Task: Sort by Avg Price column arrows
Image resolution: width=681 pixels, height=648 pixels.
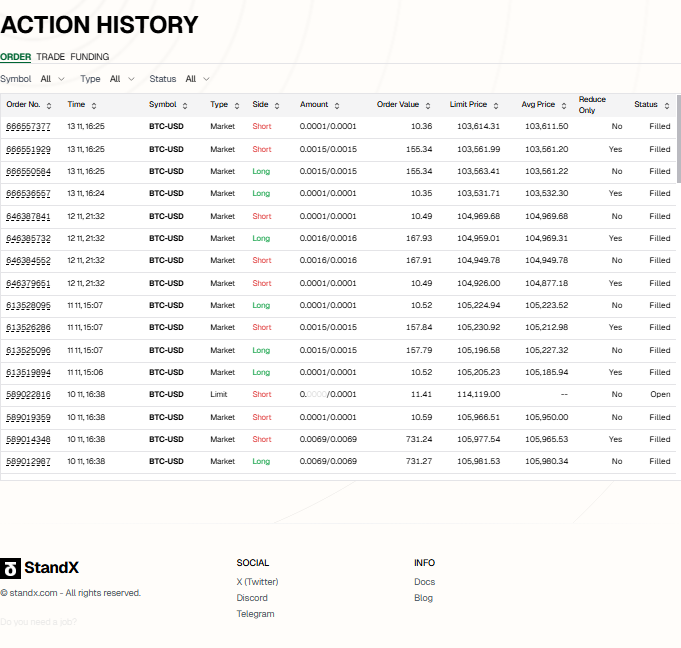Action: (x=564, y=106)
